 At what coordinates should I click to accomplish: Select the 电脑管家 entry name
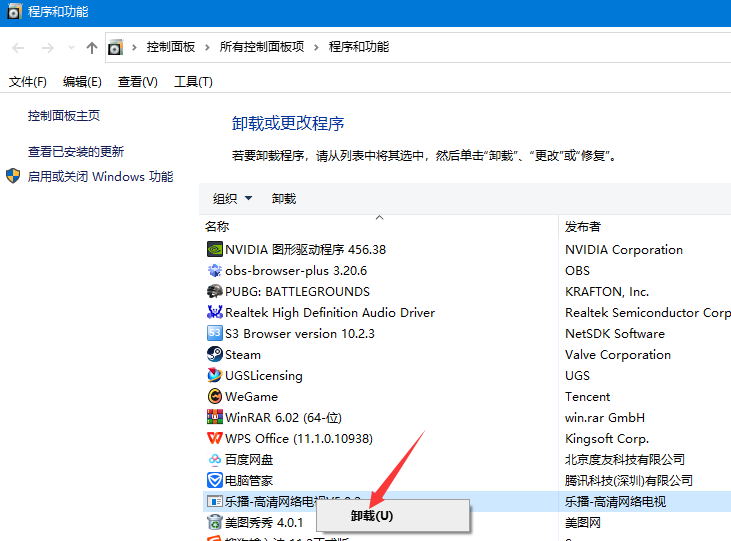(249, 481)
